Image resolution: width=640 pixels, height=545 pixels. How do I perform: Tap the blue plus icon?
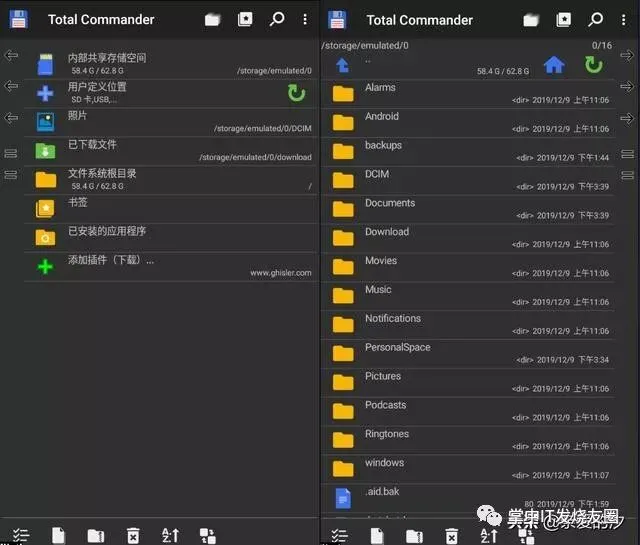click(x=45, y=93)
